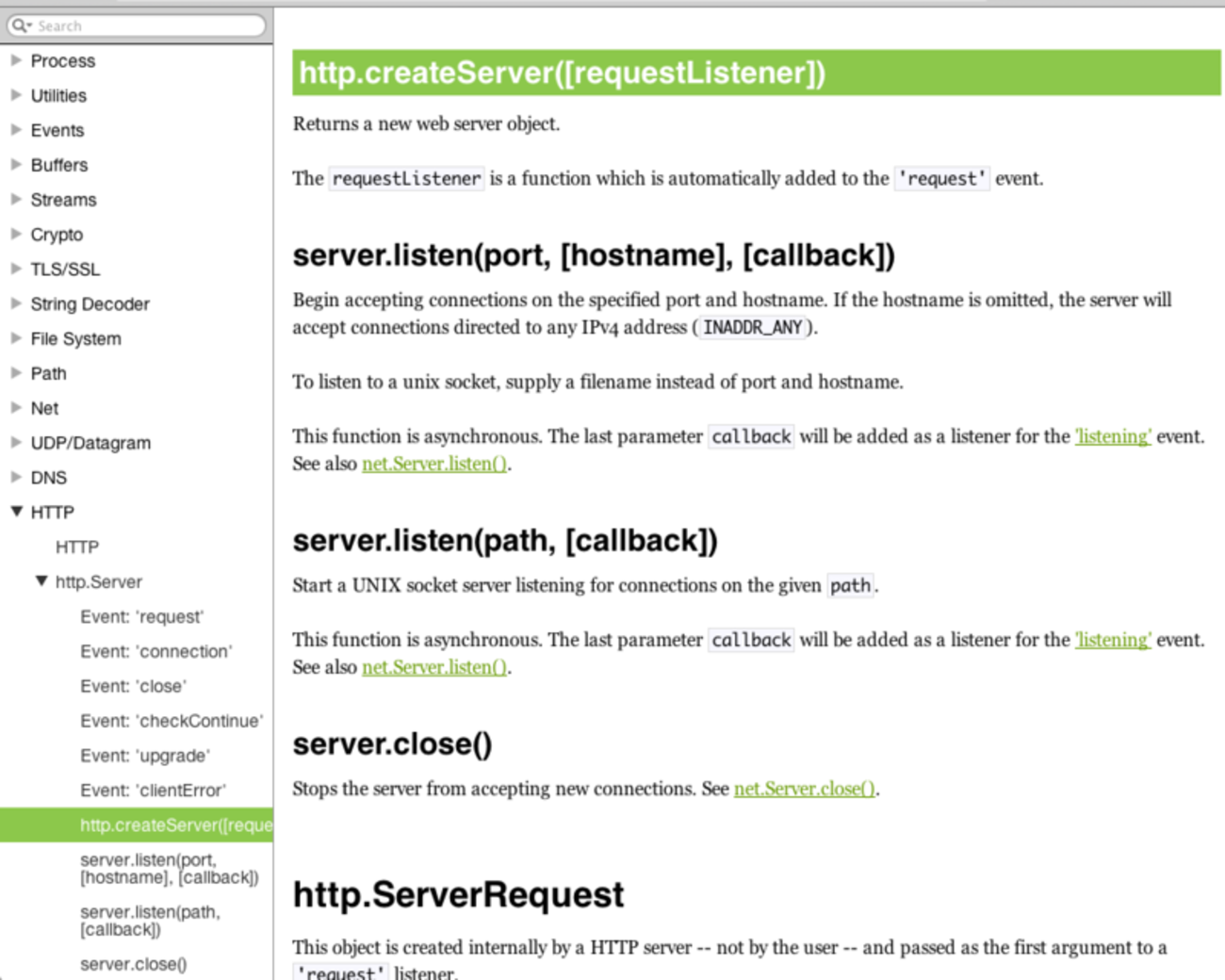Image resolution: width=1225 pixels, height=980 pixels.
Task: Expand the Process section
Action: 16,60
